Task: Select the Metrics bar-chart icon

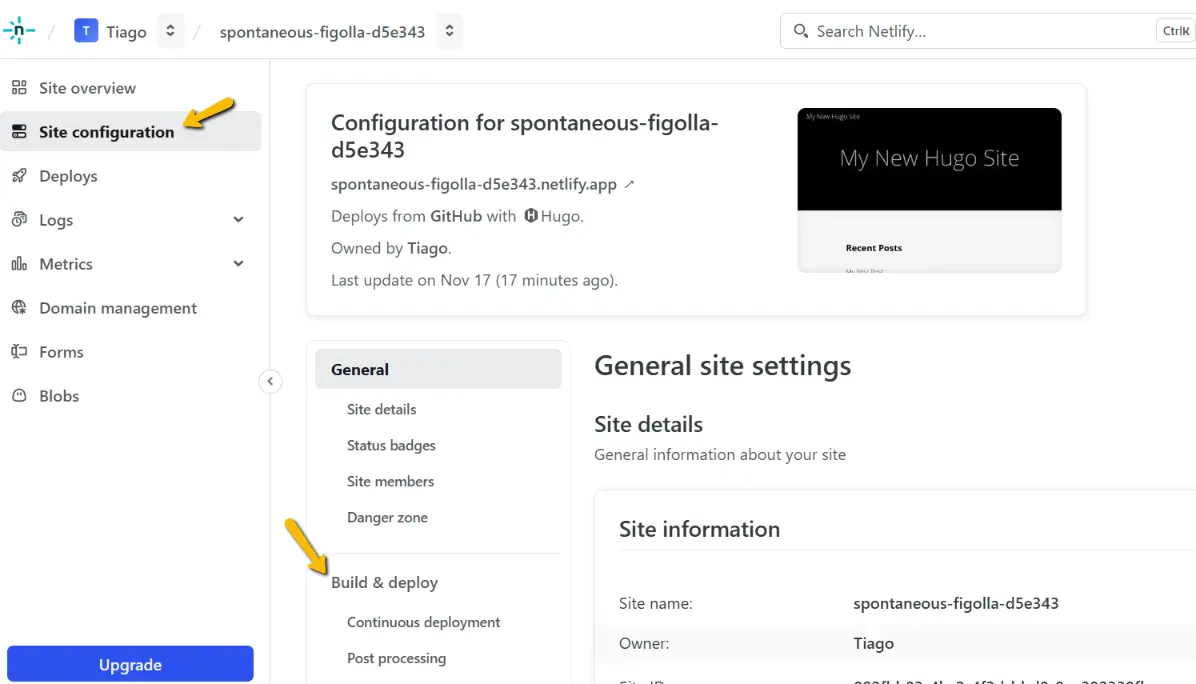Action: click(x=18, y=264)
